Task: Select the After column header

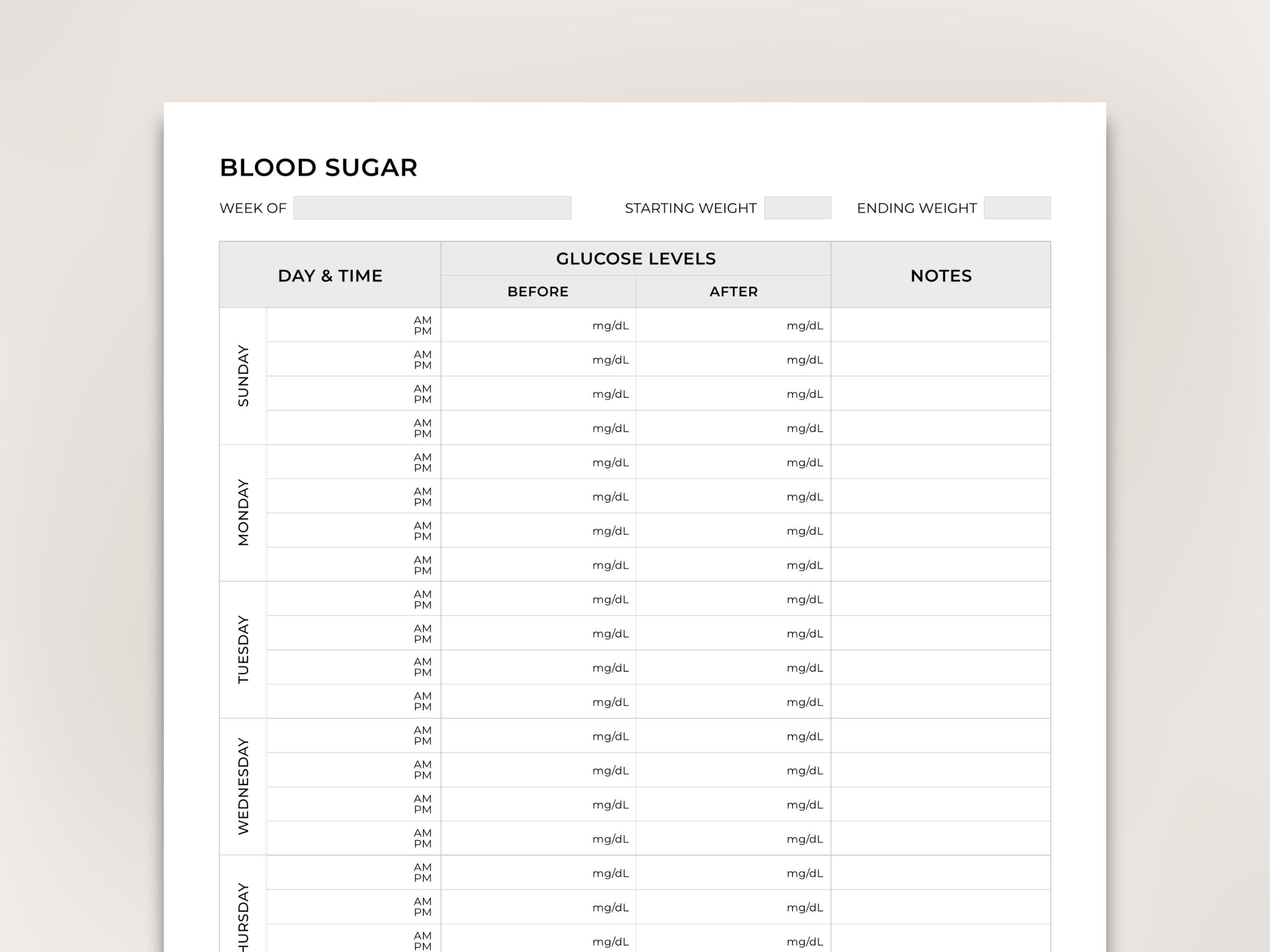Action: tap(734, 291)
